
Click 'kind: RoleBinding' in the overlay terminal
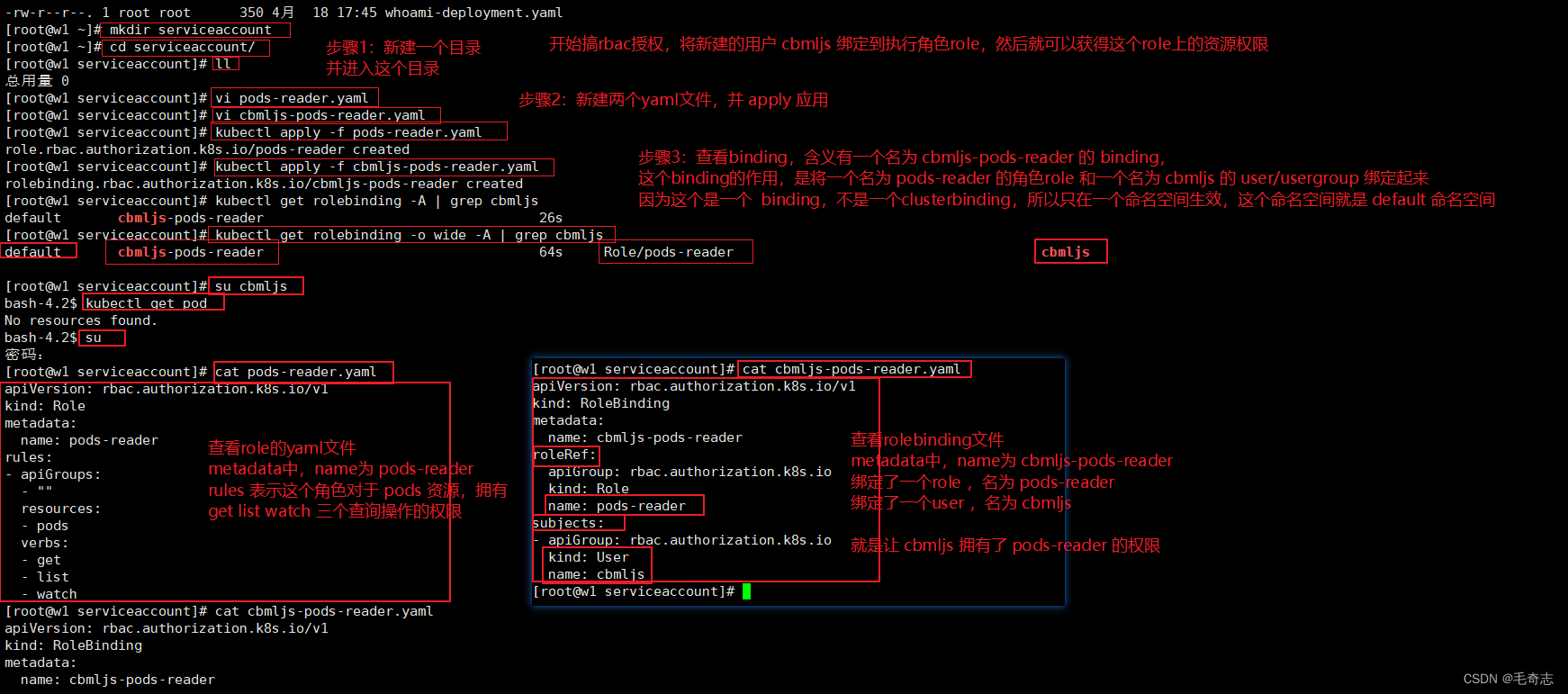[x=601, y=403]
